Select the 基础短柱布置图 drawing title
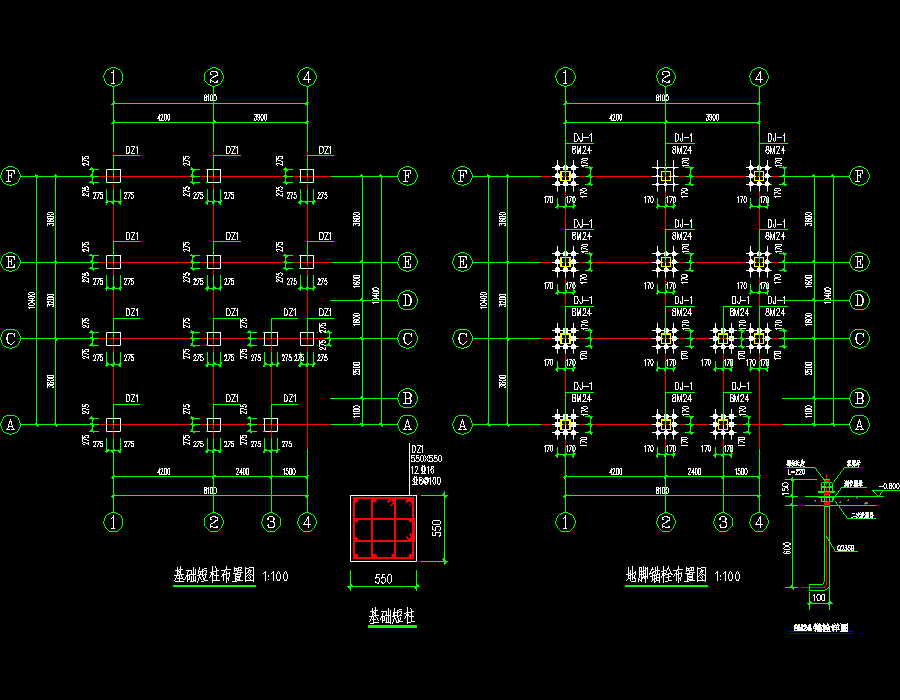 215,576
